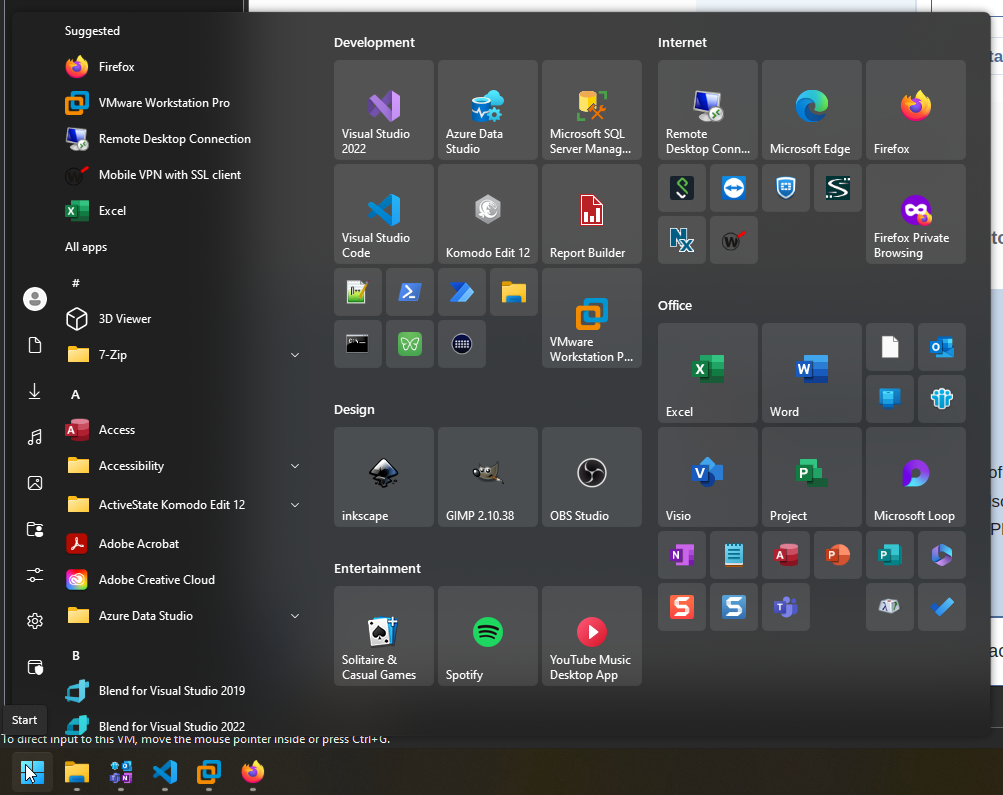Click the Start button on the taskbar

[x=32, y=772]
